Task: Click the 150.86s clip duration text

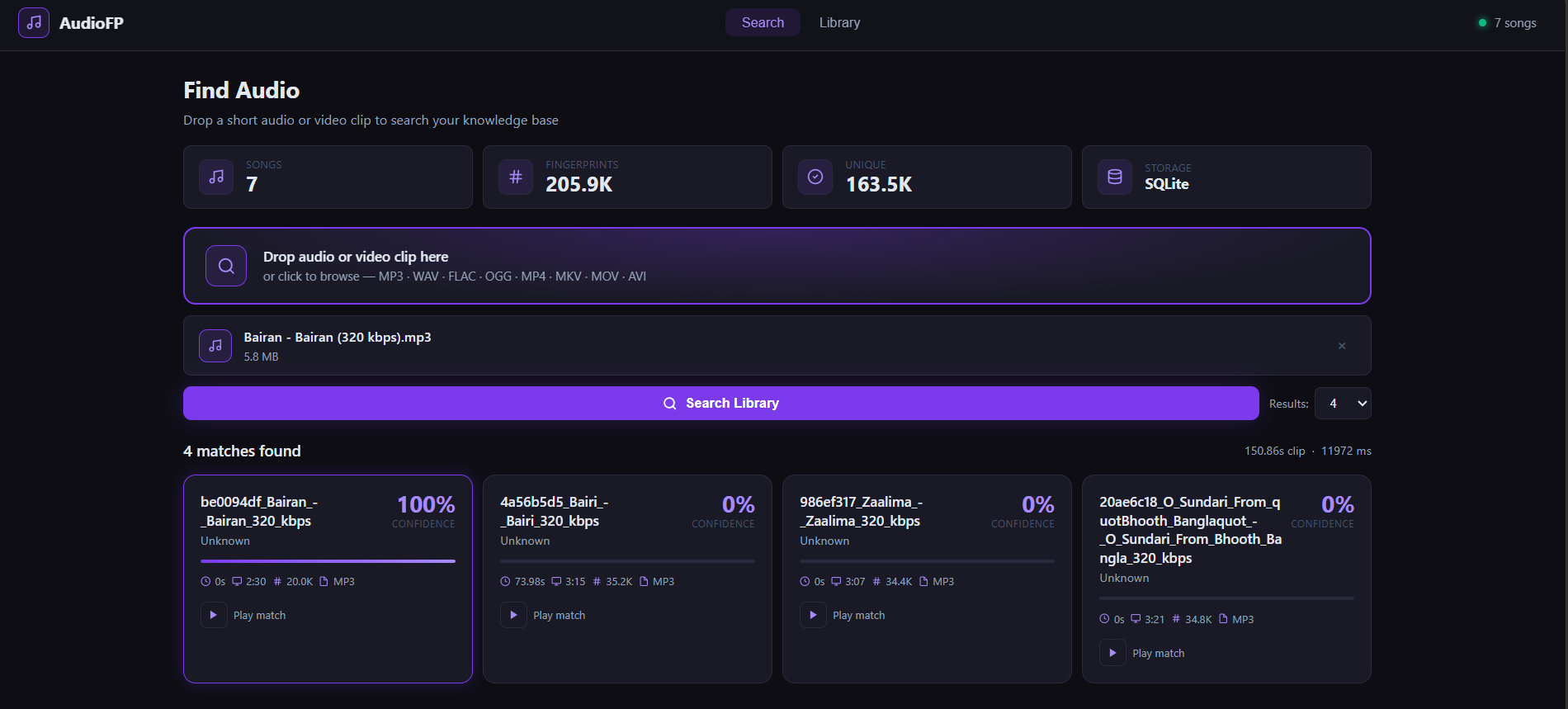Action: click(x=1275, y=451)
